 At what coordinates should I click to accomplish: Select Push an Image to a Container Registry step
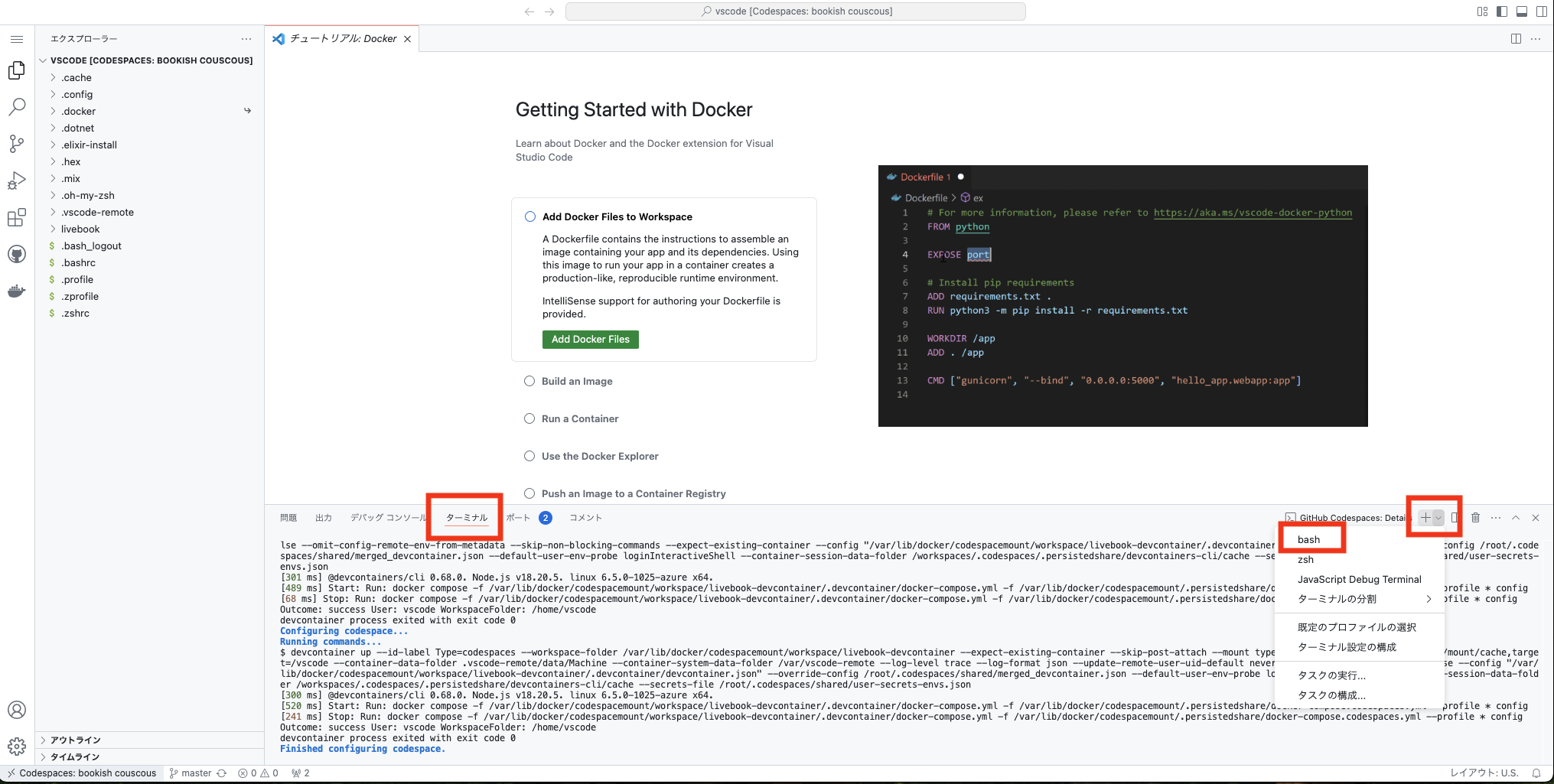click(x=634, y=494)
